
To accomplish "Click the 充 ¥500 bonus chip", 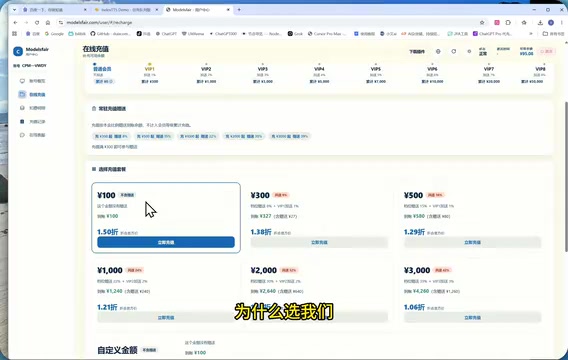I will (154, 136).
